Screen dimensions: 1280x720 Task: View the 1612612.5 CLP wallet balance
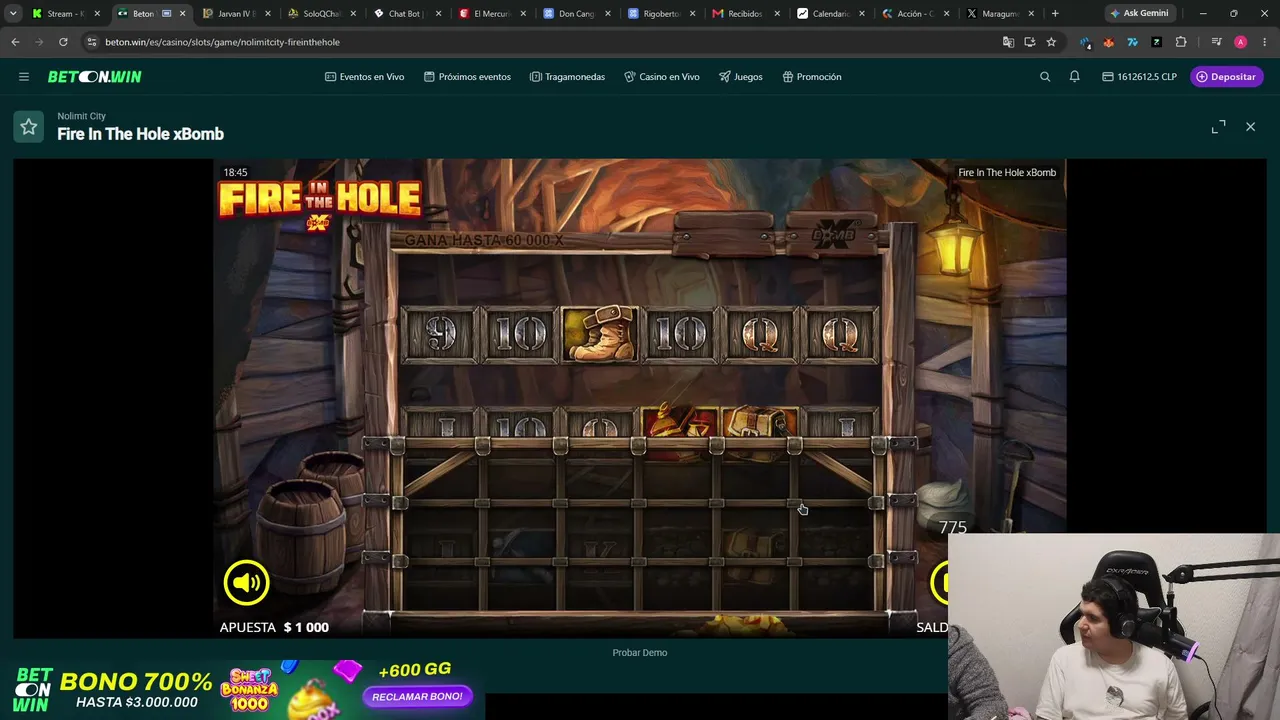[1140, 77]
